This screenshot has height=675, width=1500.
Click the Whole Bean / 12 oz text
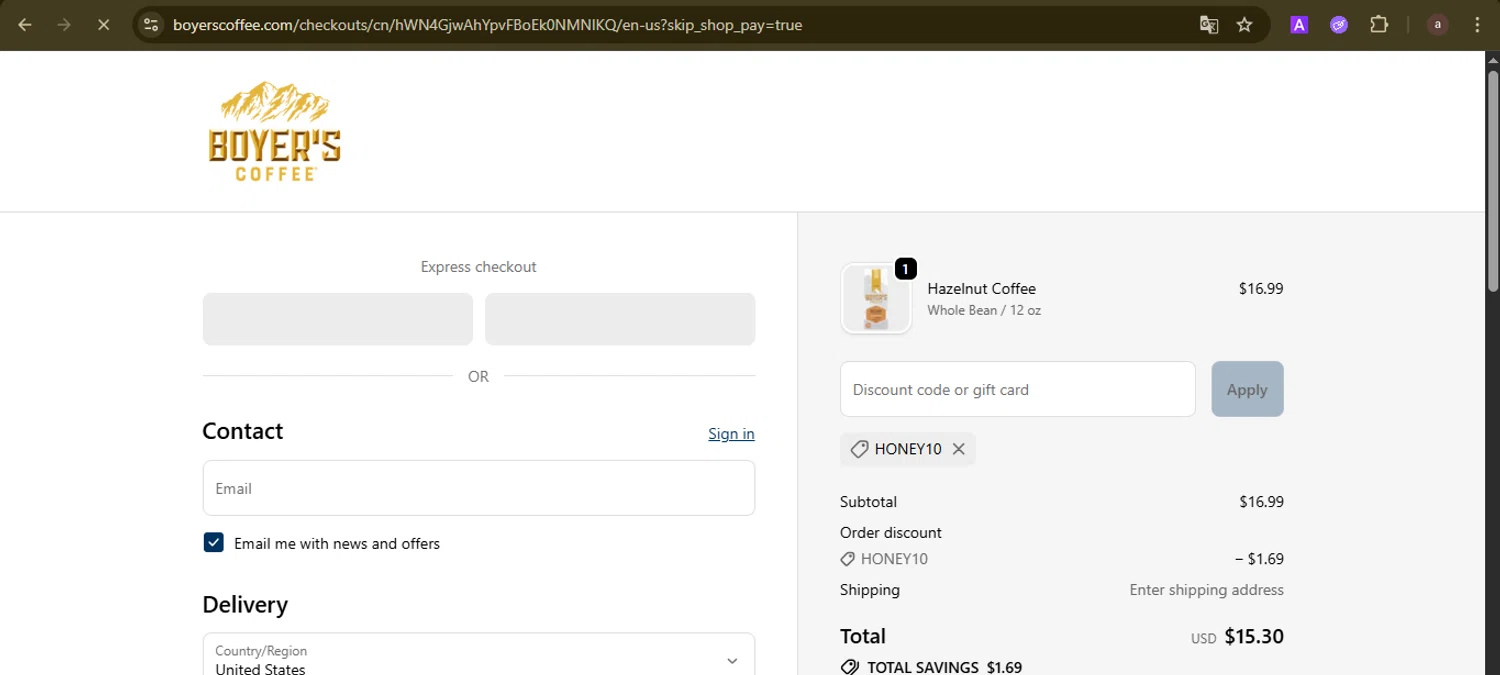pos(984,310)
